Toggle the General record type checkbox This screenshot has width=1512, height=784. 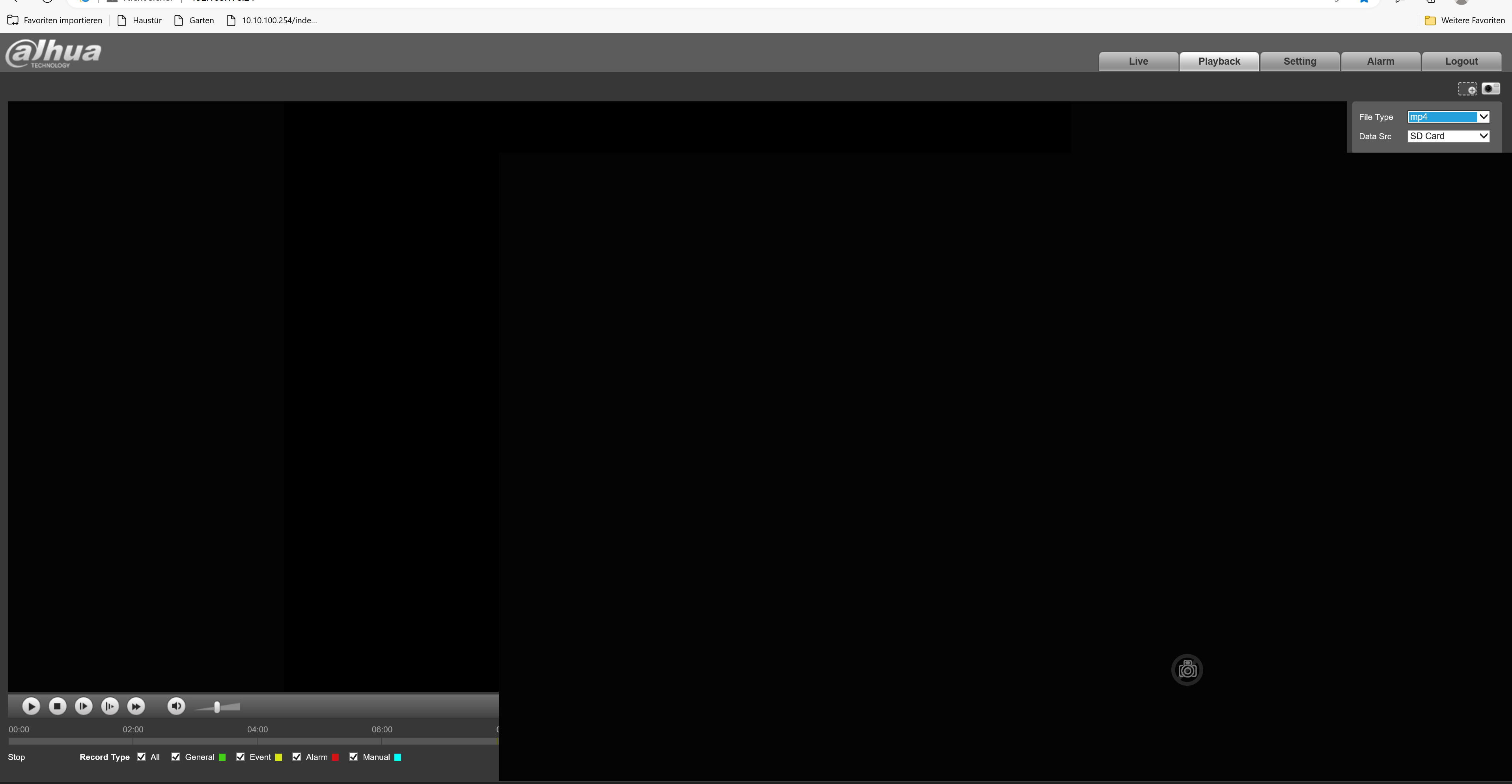(x=175, y=757)
